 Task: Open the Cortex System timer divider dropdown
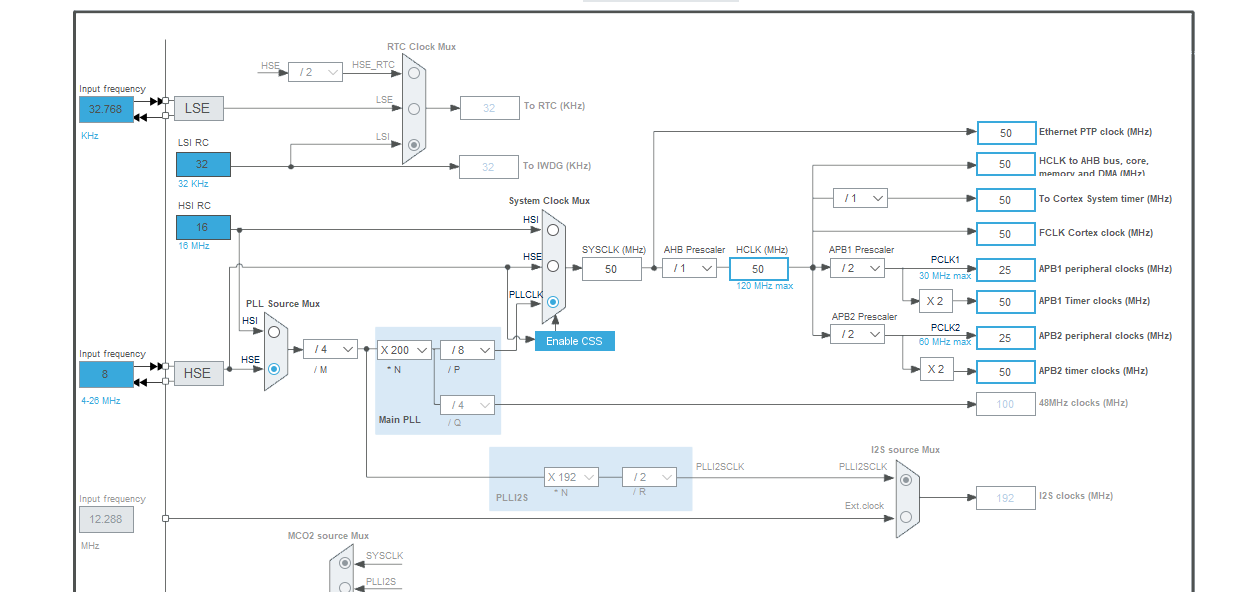[x=858, y=197]
